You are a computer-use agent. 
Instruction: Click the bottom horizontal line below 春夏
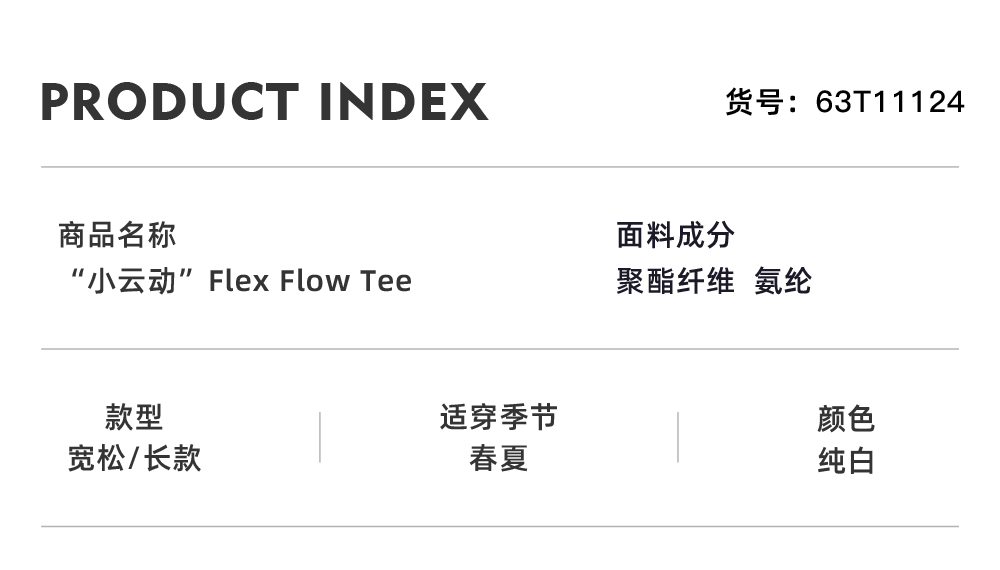click(500, 526)
